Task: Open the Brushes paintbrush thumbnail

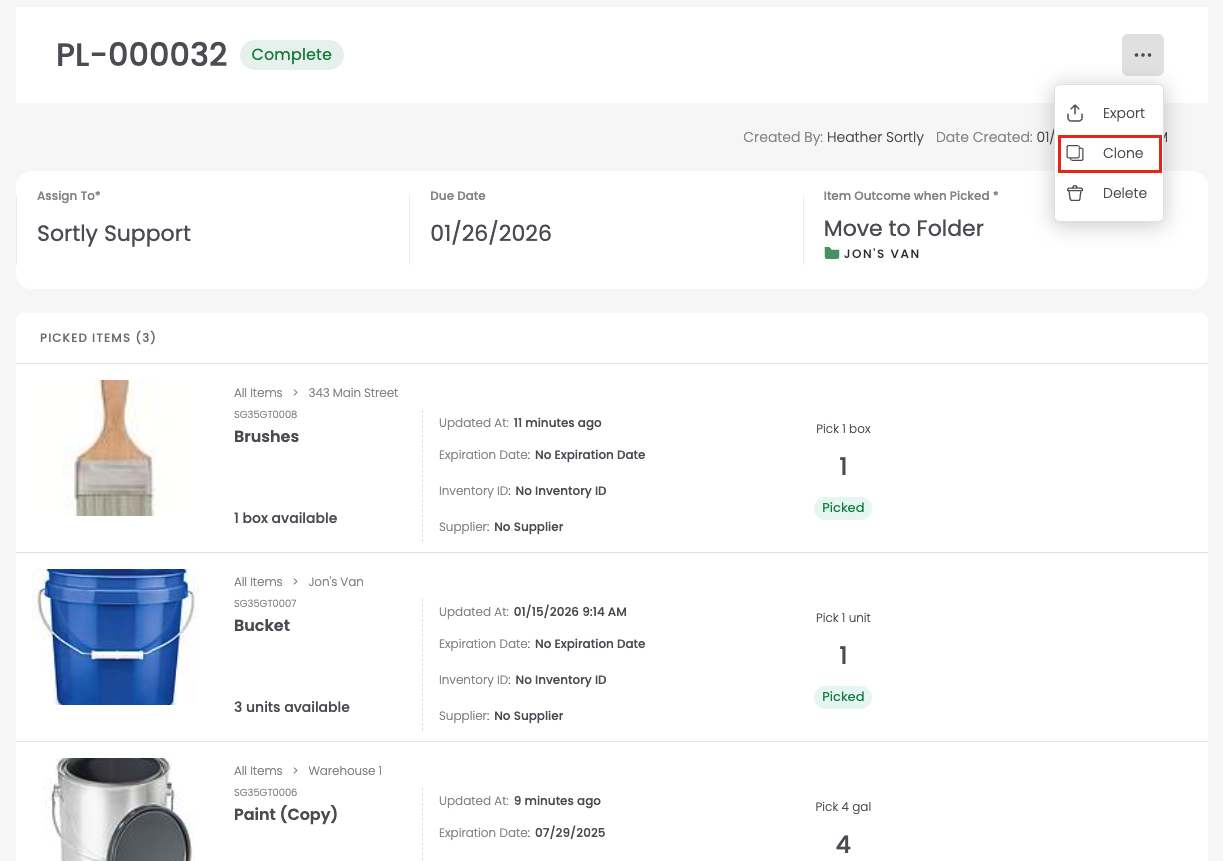Action: point(115,447)
